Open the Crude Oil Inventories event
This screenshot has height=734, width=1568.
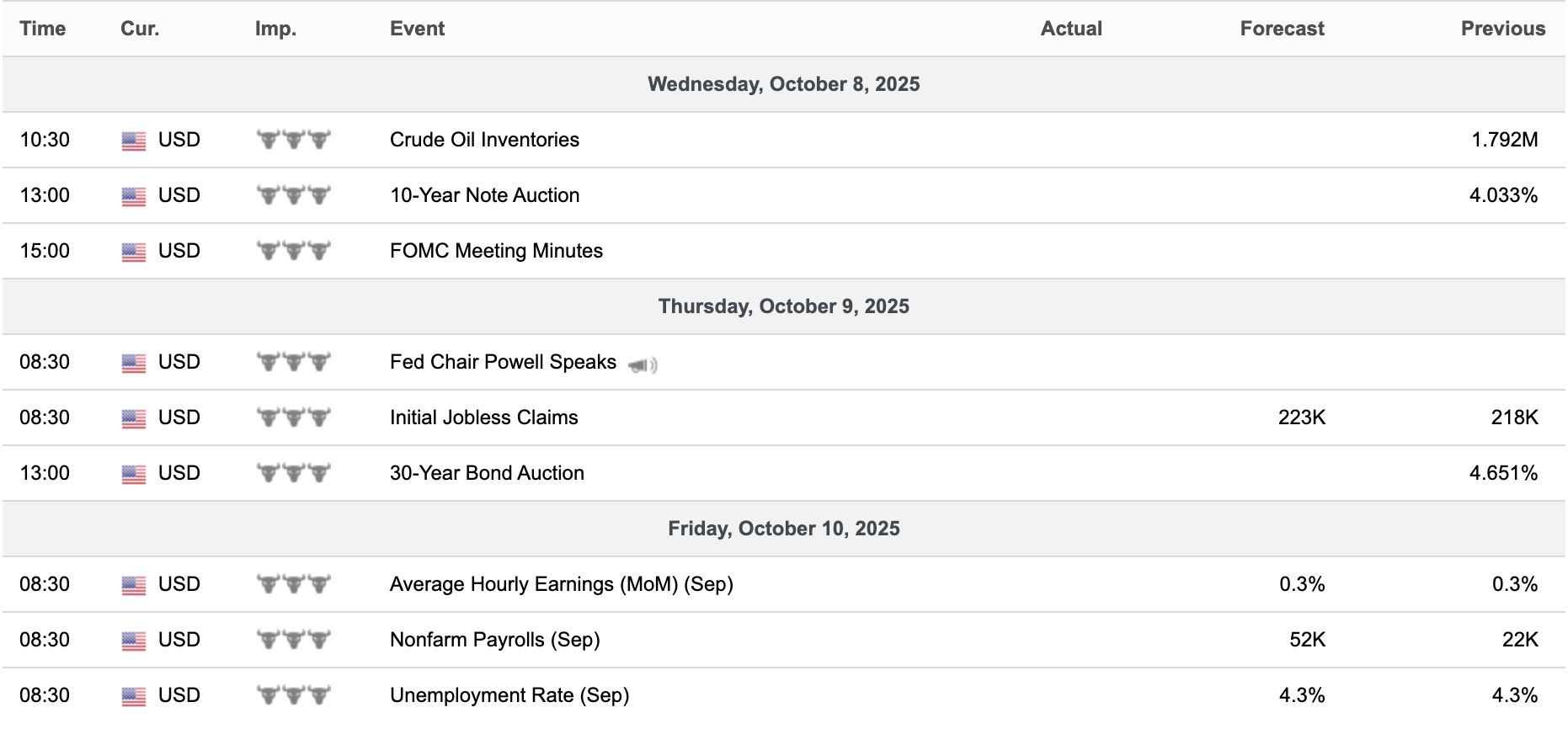pos(484,140)
